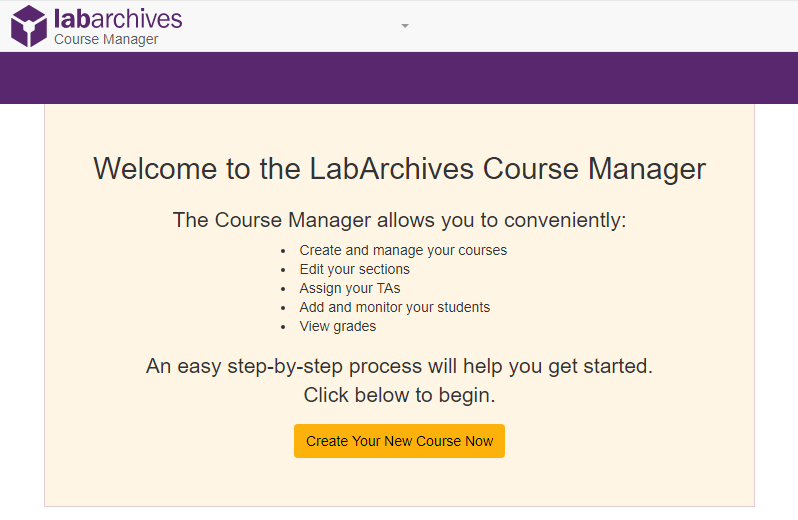Screen dimensions: 798x520
Task: Click the Course Manager subtitle under logo
Action: tap(106, 40)
